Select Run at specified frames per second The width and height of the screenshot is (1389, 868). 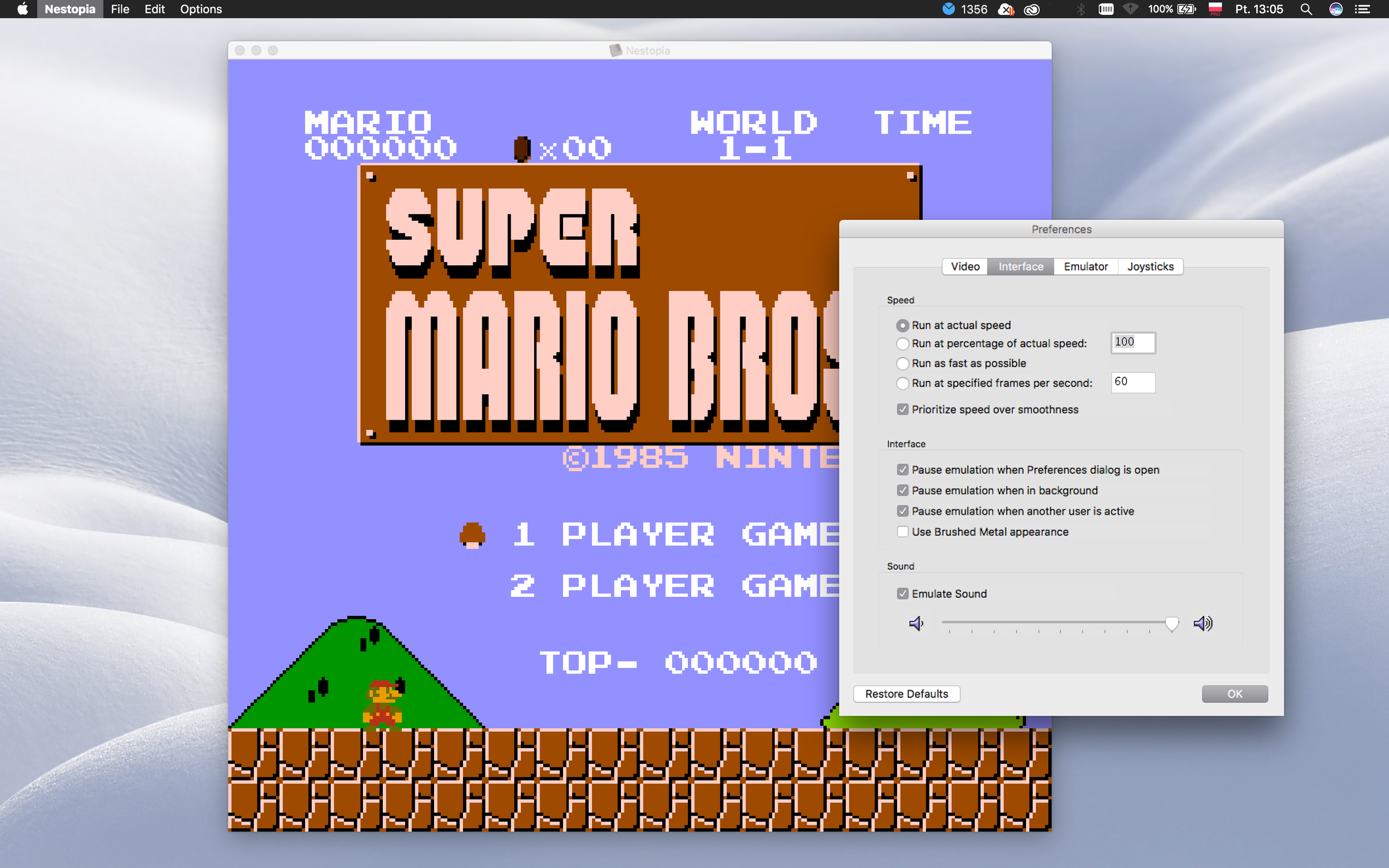tap(902, 383)
